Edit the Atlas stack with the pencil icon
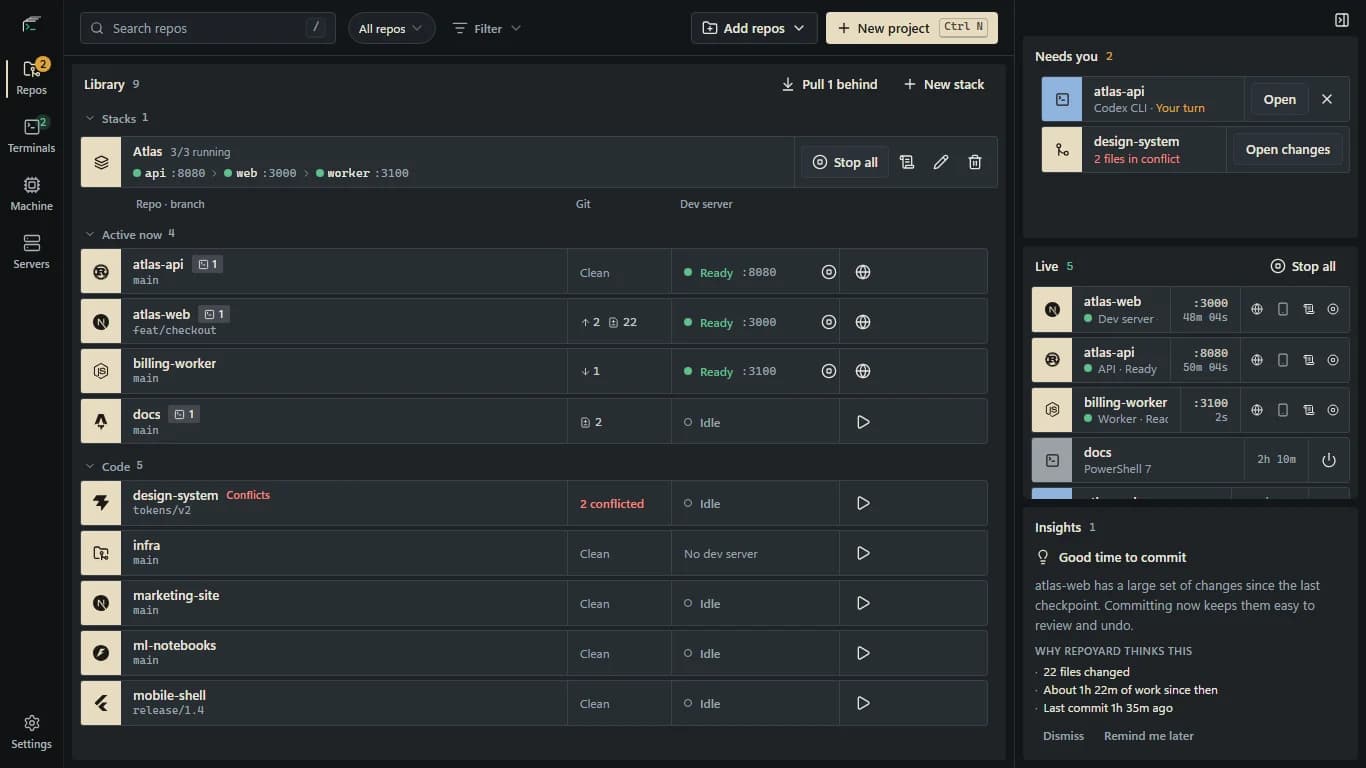 [x=941, y=162]
